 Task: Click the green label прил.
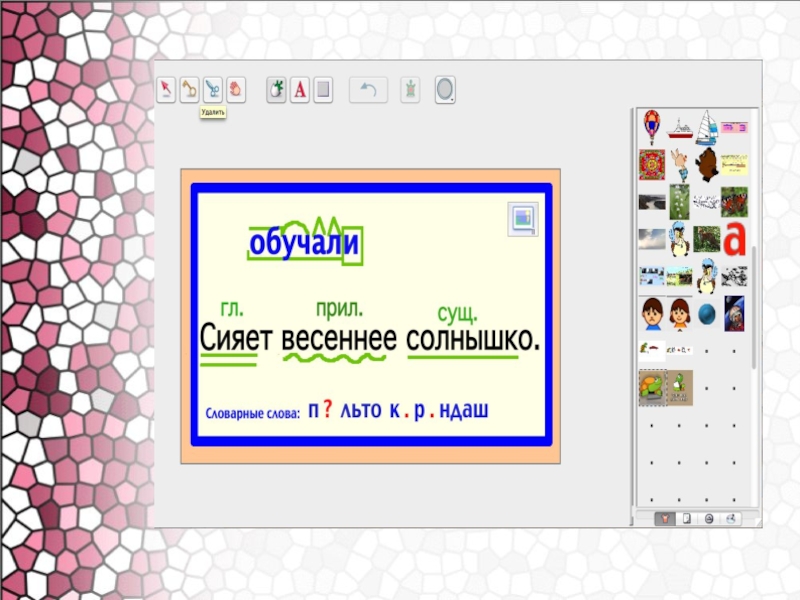pos(339,309)
